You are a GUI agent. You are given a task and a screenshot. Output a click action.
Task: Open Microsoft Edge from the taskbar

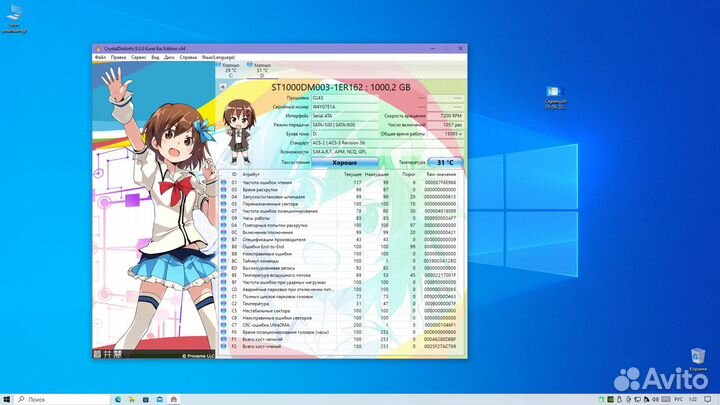118,399
